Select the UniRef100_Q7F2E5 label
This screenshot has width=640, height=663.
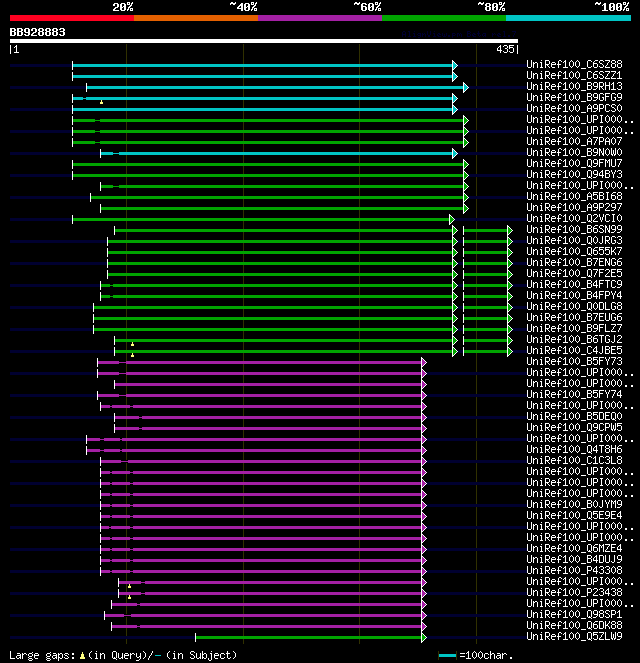tap(574, 273)
